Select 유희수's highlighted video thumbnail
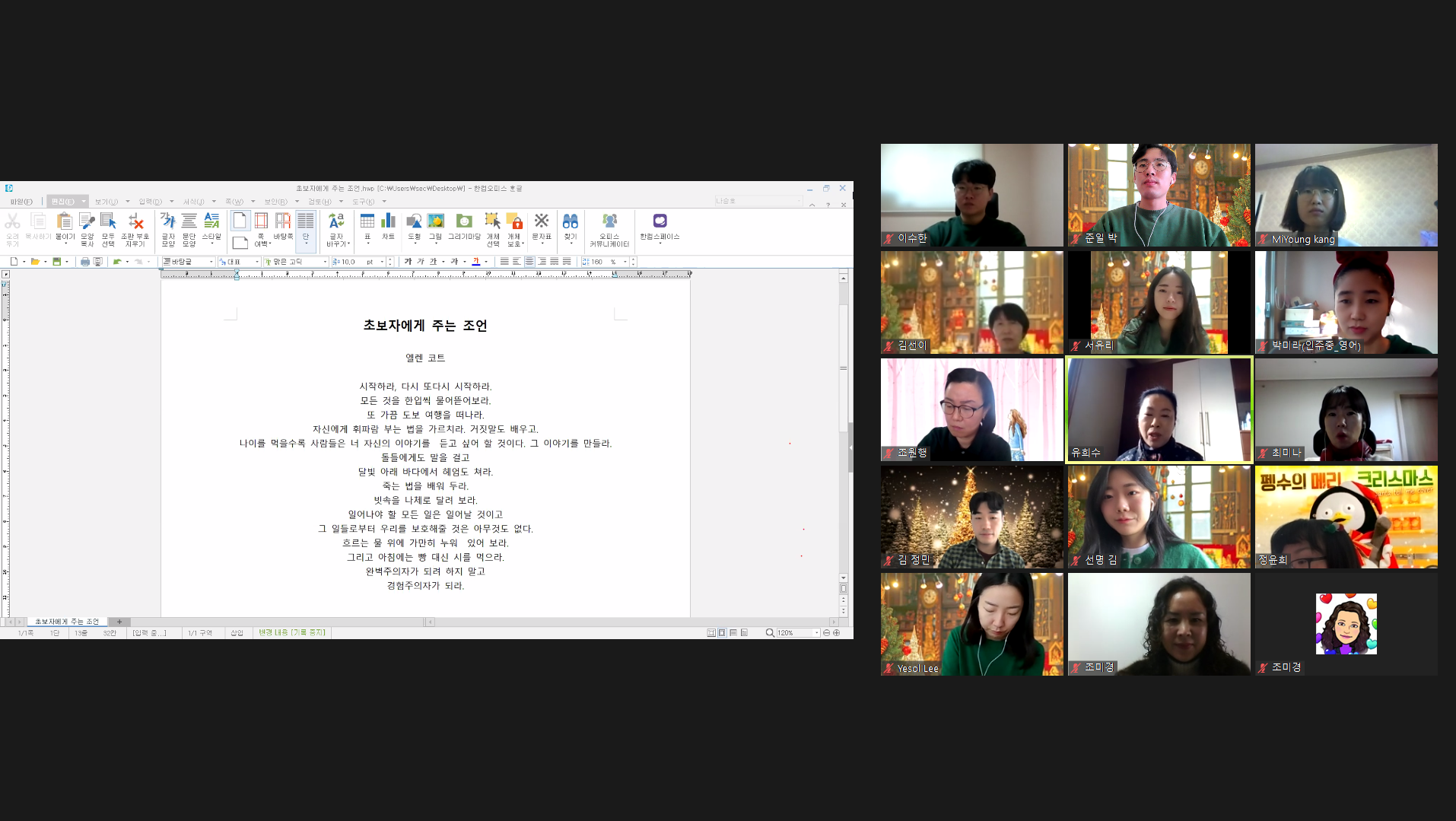1456x821 pixels. click(x=1159, y=410)
